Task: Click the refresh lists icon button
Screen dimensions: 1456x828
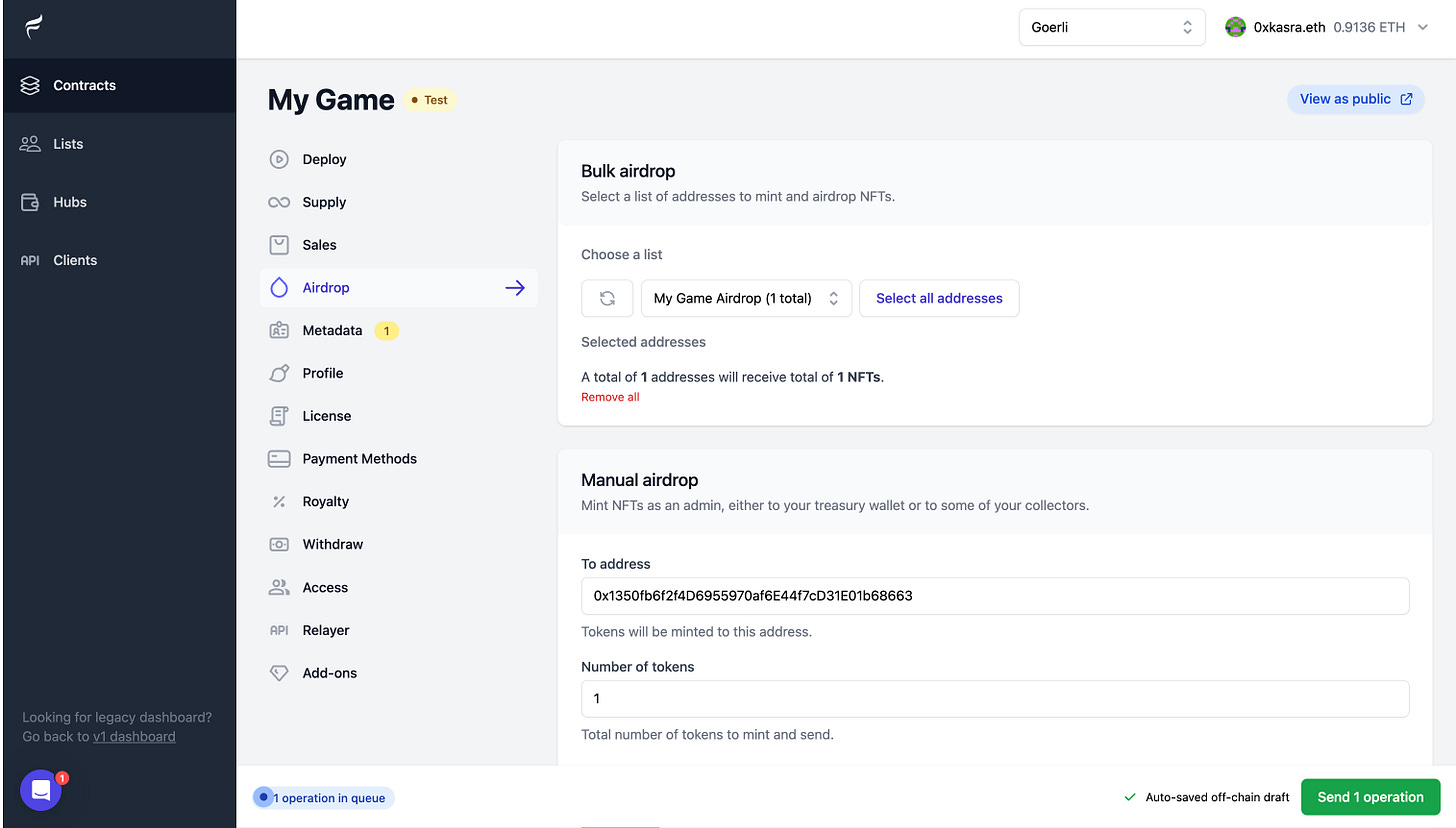Action: tap(607, 298)
